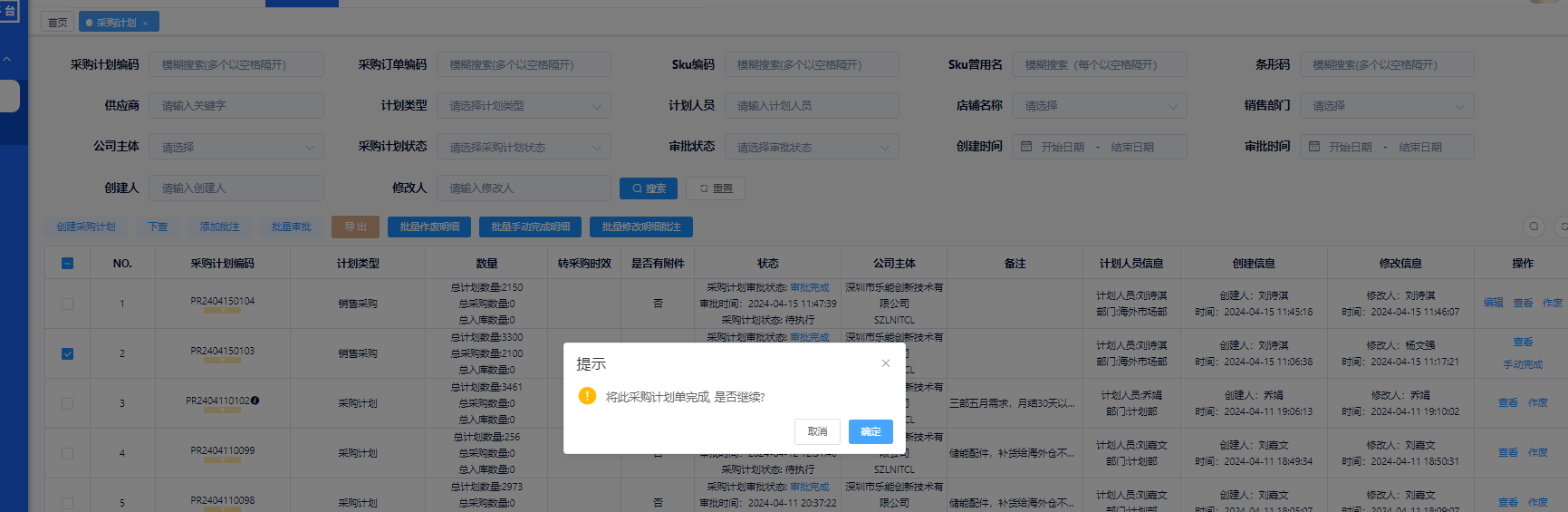Click 批量修改明细批注 button
The height and width of the screenshot is (512, 1568).
pyautogui.click(x=641, y=227)
